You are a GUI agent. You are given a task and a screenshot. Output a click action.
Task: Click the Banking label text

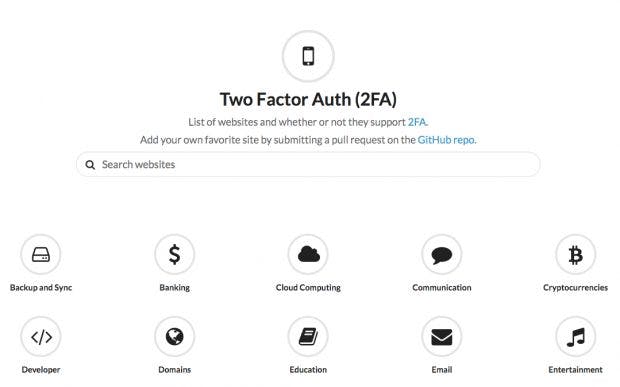(x=174, y=287)
